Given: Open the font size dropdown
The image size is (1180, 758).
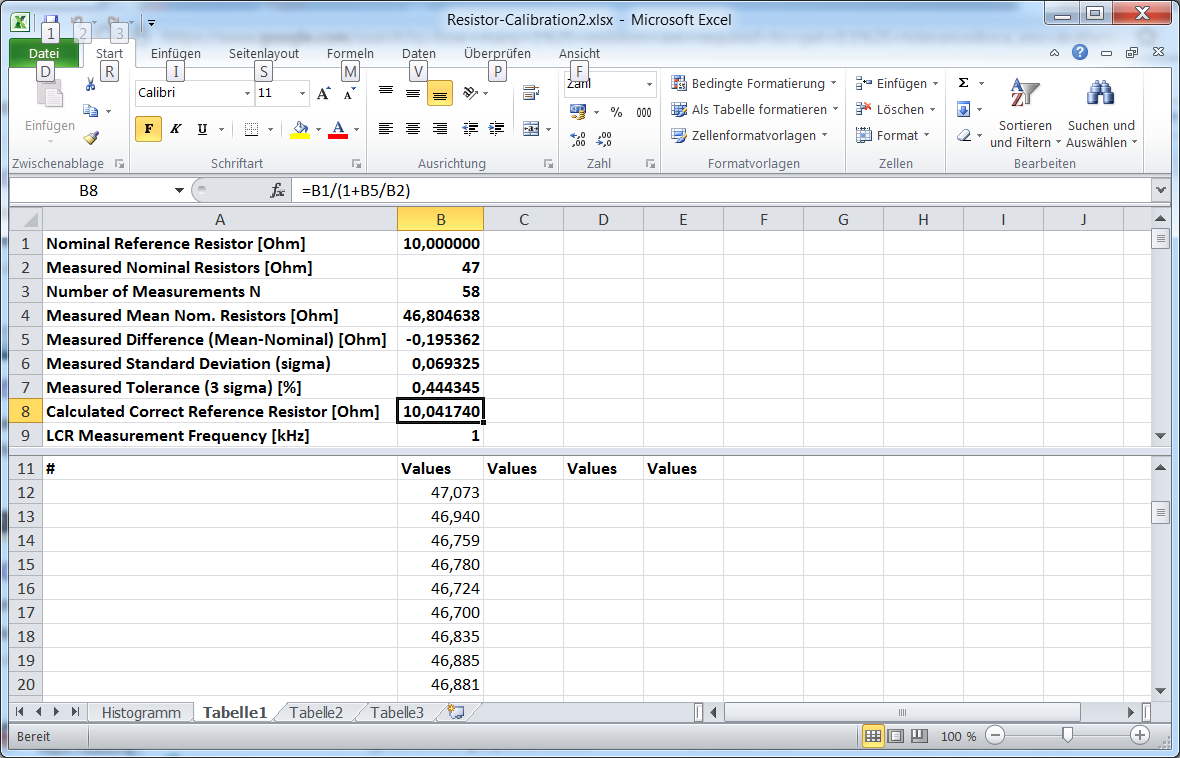Looking at the screenshot, I should [303, 94].
